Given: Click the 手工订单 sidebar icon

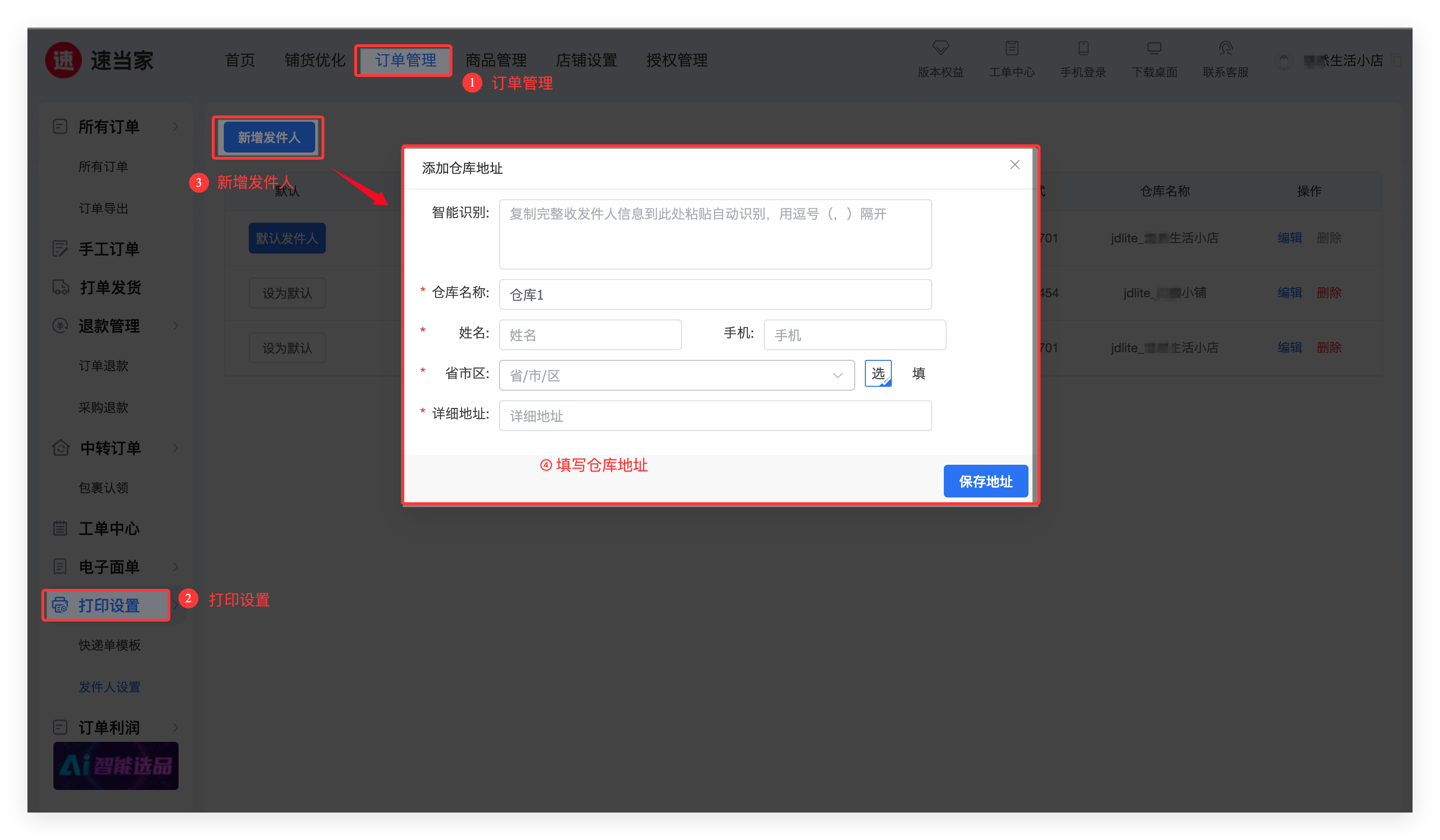Looking at the screenshot, I should click(x=61, y=248).
